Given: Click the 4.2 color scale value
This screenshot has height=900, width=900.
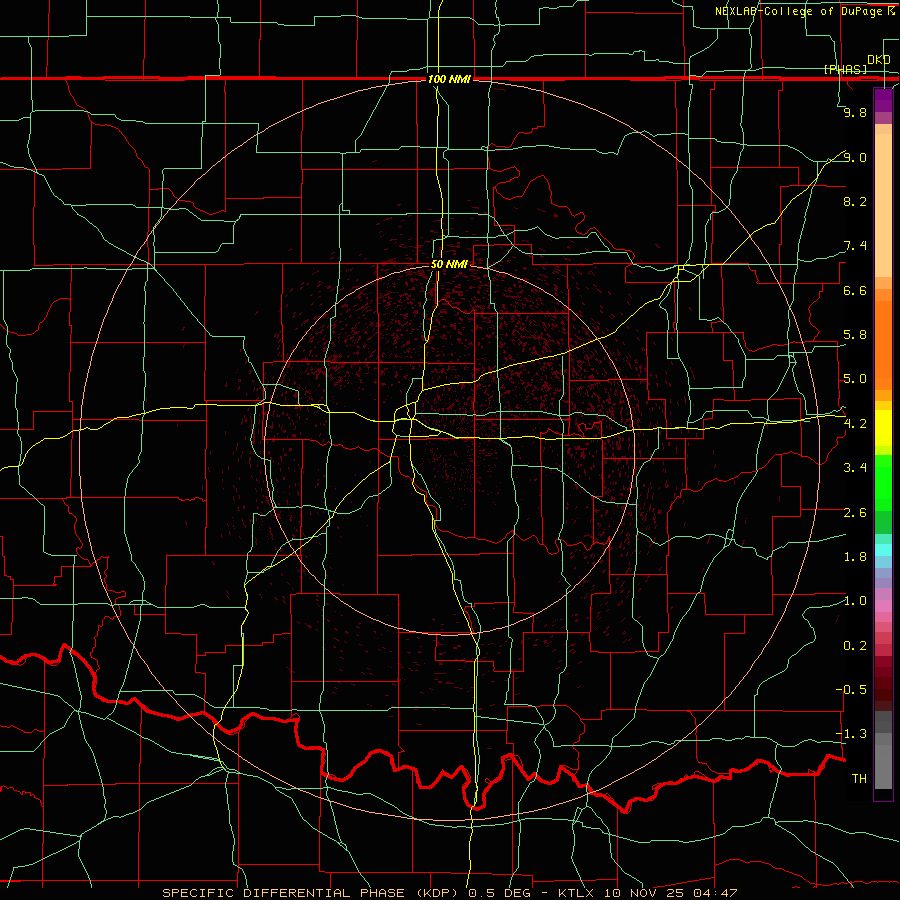Looking at the screenshot, I should click(x=855, y=424).
